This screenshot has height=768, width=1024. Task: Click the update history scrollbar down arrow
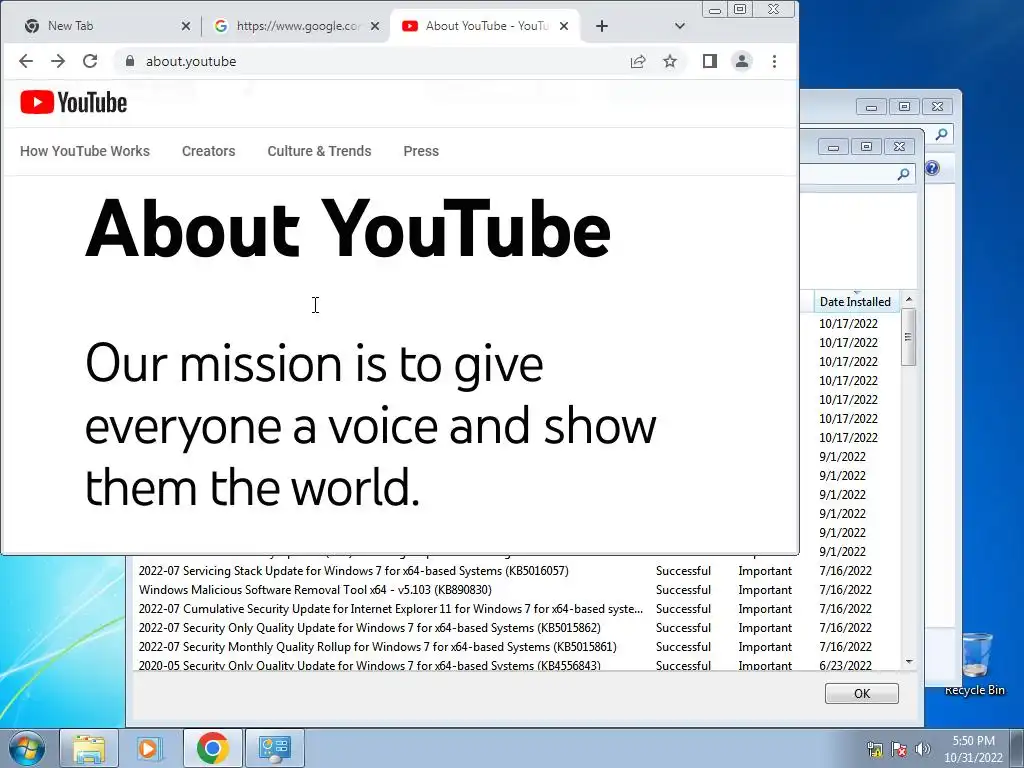point(909,662)
